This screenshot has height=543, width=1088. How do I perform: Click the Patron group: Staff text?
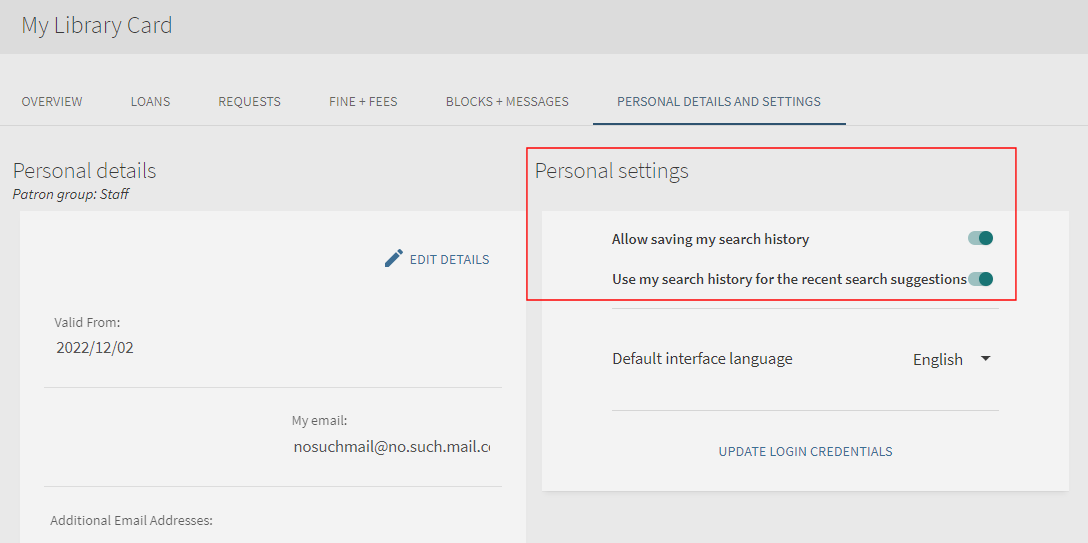(x=70, y=194)
